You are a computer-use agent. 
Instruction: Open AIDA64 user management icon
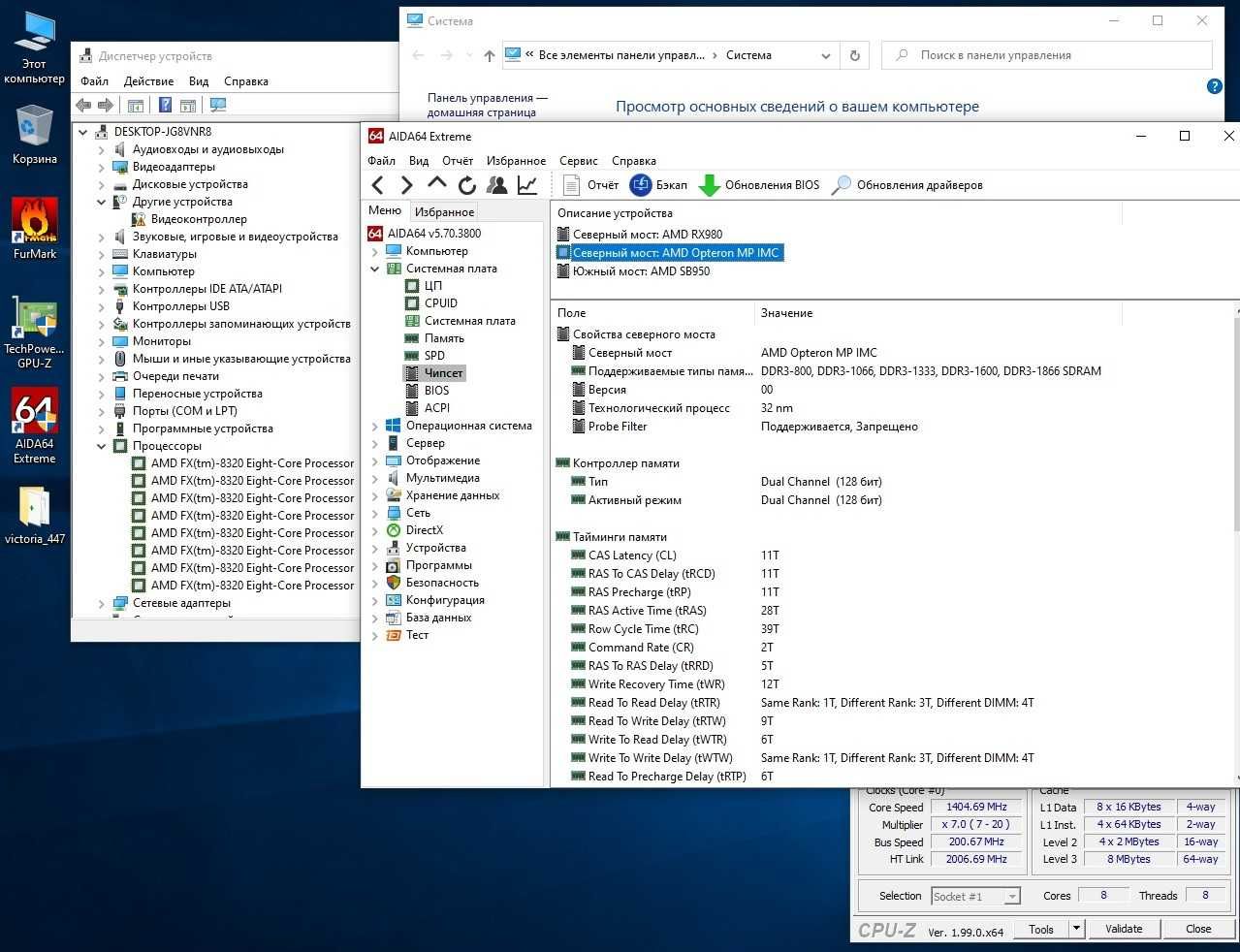click(497, 185)
